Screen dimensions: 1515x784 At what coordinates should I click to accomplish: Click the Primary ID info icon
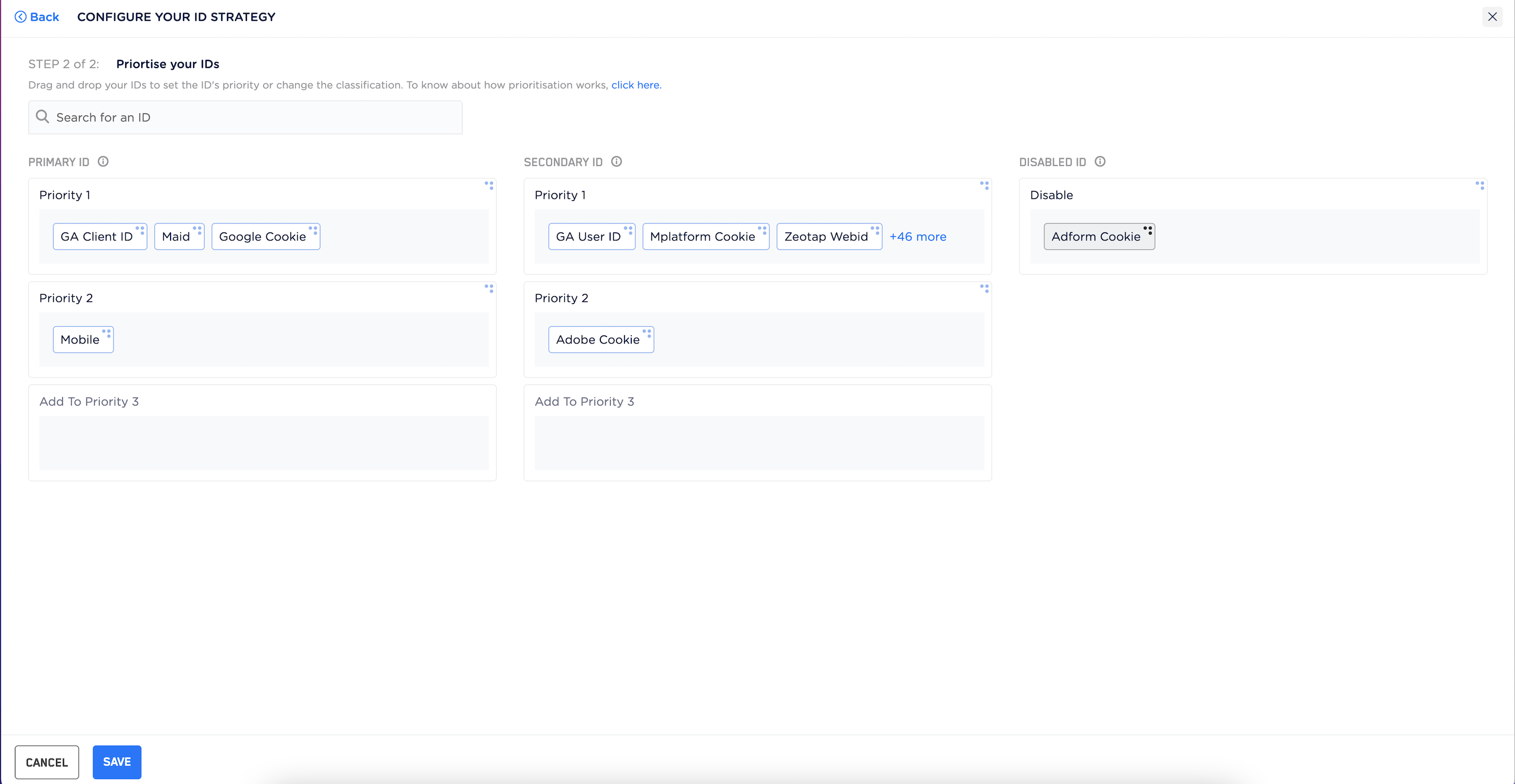pos(103,162)
